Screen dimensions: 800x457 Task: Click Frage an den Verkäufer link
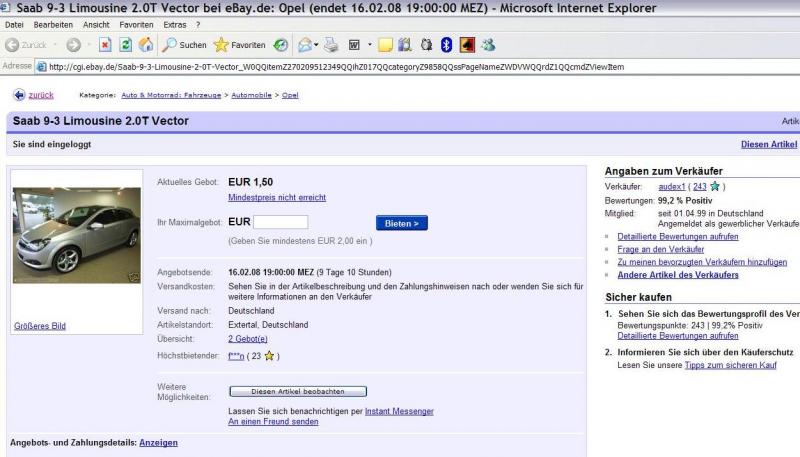pyautogui.click(x=661, y=249)
